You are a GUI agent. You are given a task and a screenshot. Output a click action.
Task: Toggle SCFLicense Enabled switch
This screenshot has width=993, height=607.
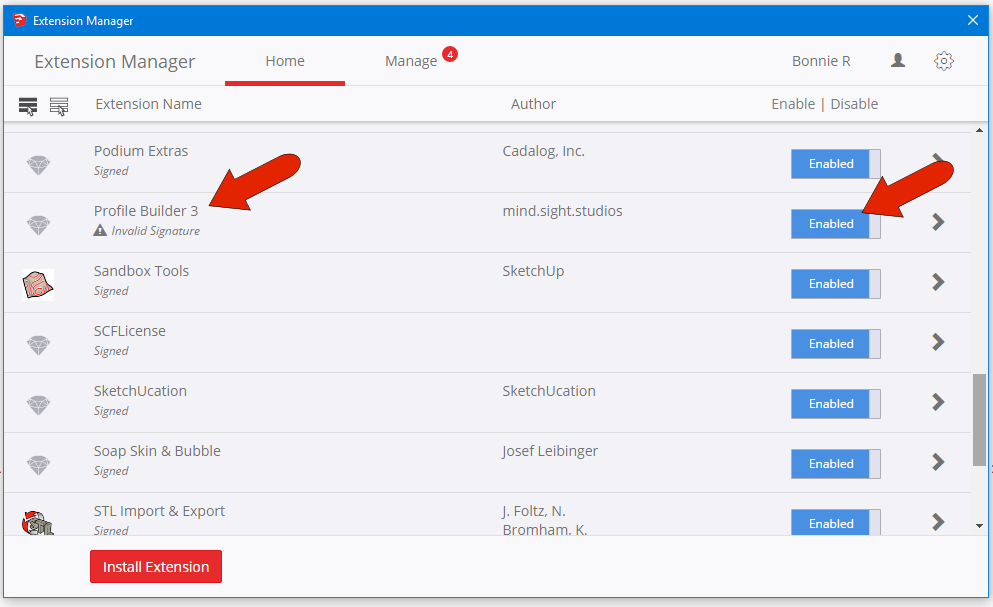(x=835, y=343)
